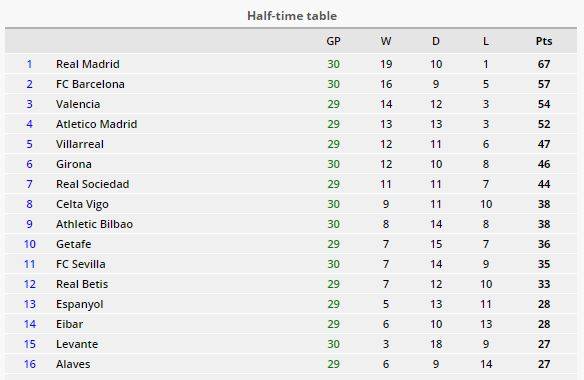
Task: Click Eibar's points value 28
Action: click(x=544, y=324)
